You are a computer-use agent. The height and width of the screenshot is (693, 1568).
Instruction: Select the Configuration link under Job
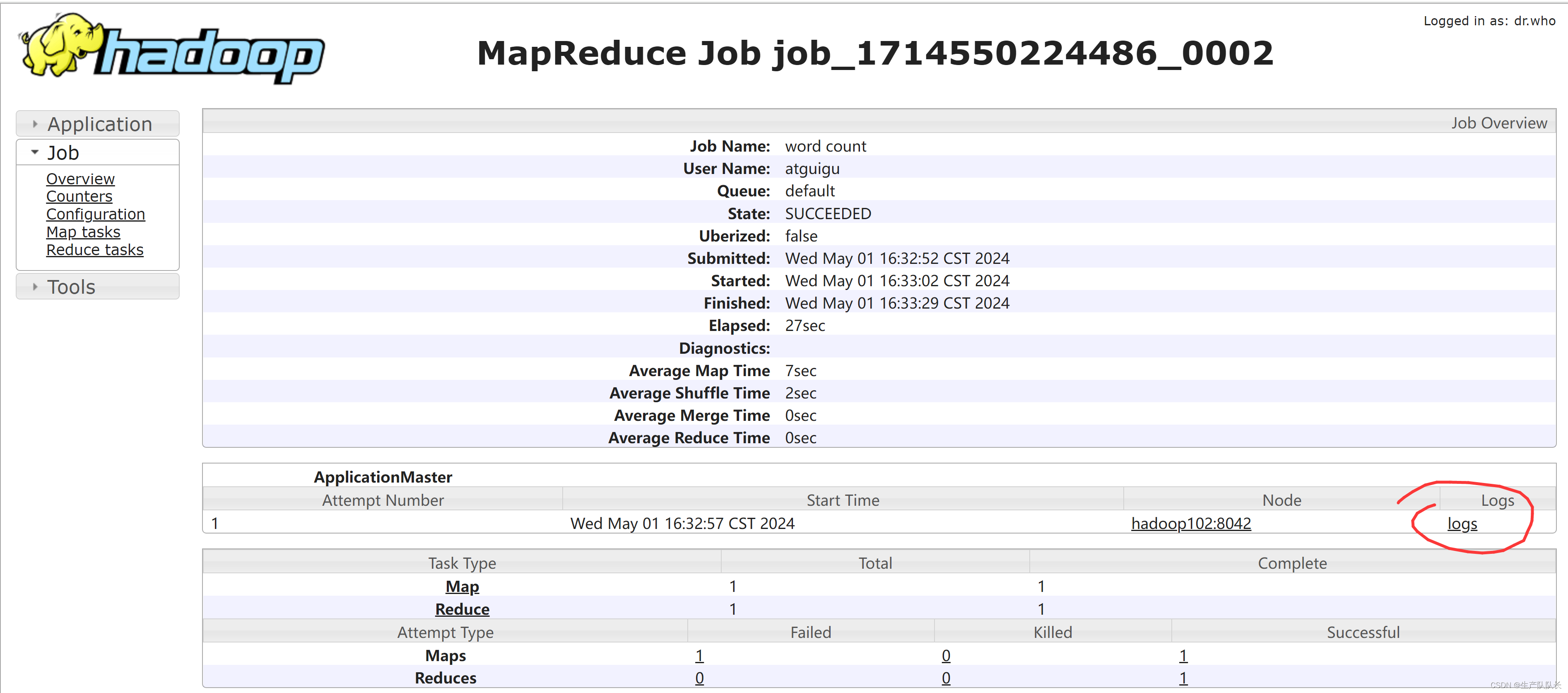94,214
